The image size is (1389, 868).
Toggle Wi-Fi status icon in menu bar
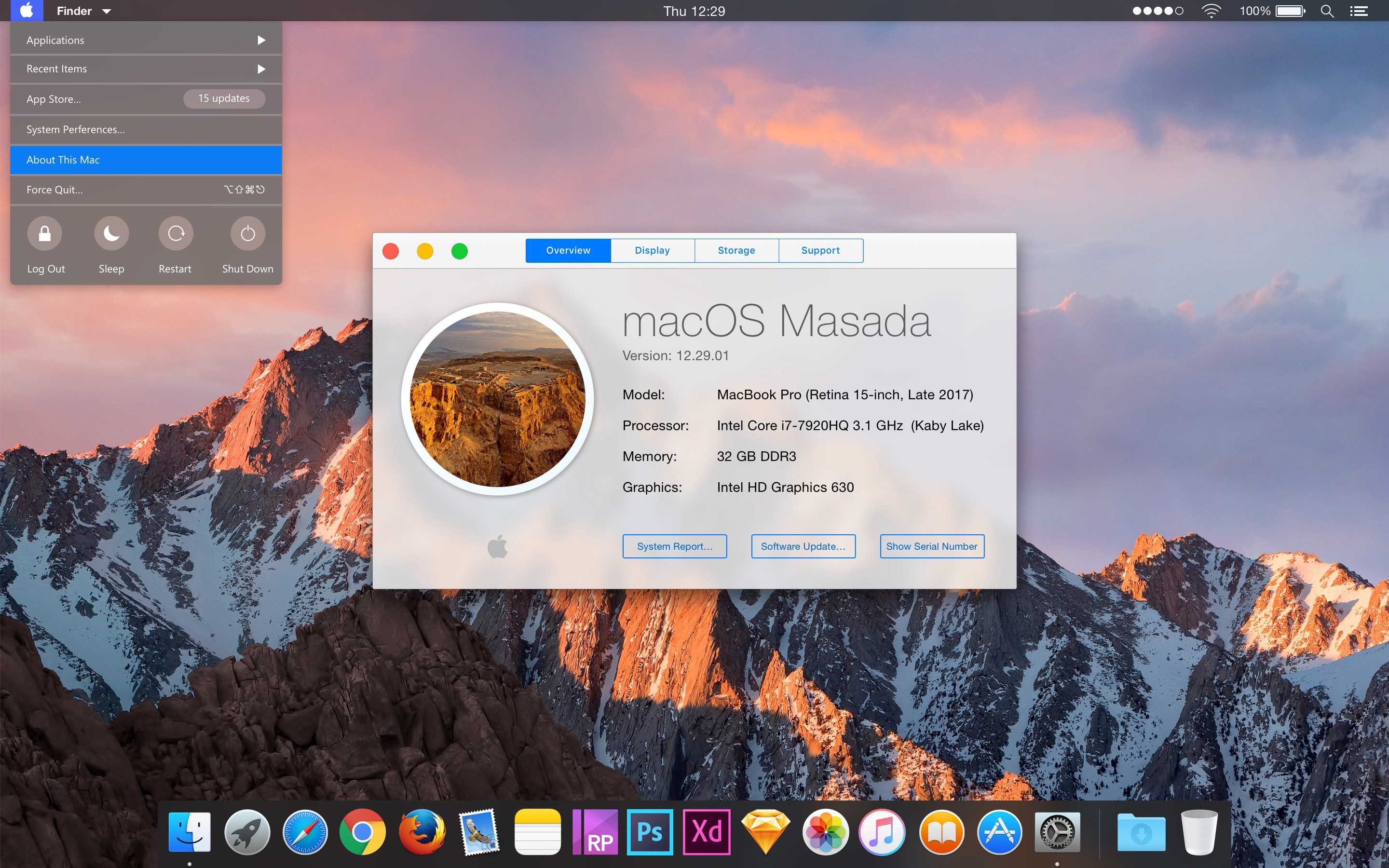(x=1210, y=11)
